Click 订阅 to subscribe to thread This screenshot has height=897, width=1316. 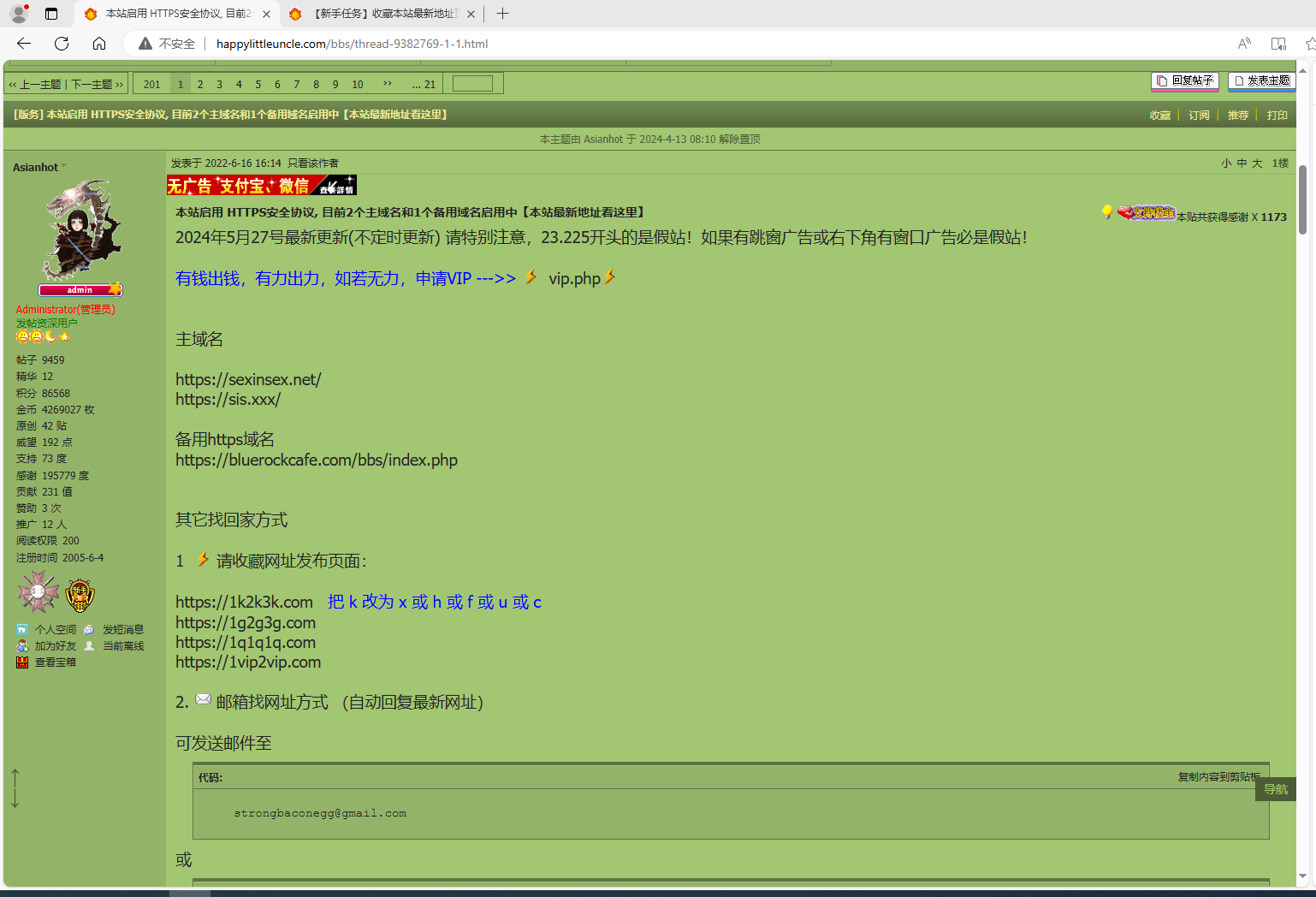pos(1199,115)
